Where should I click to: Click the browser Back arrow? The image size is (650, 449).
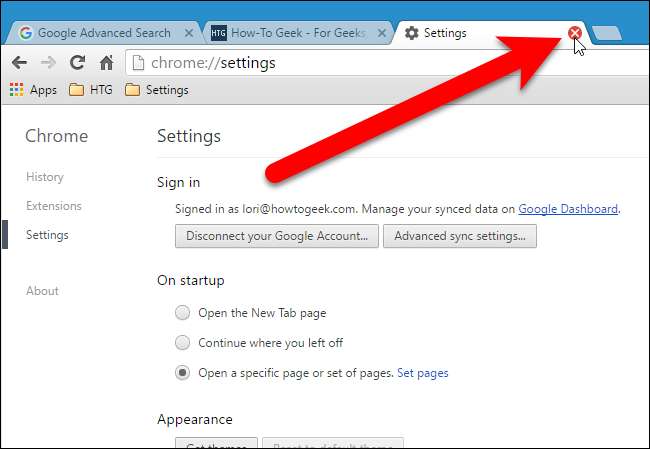(x=19, y=63)
